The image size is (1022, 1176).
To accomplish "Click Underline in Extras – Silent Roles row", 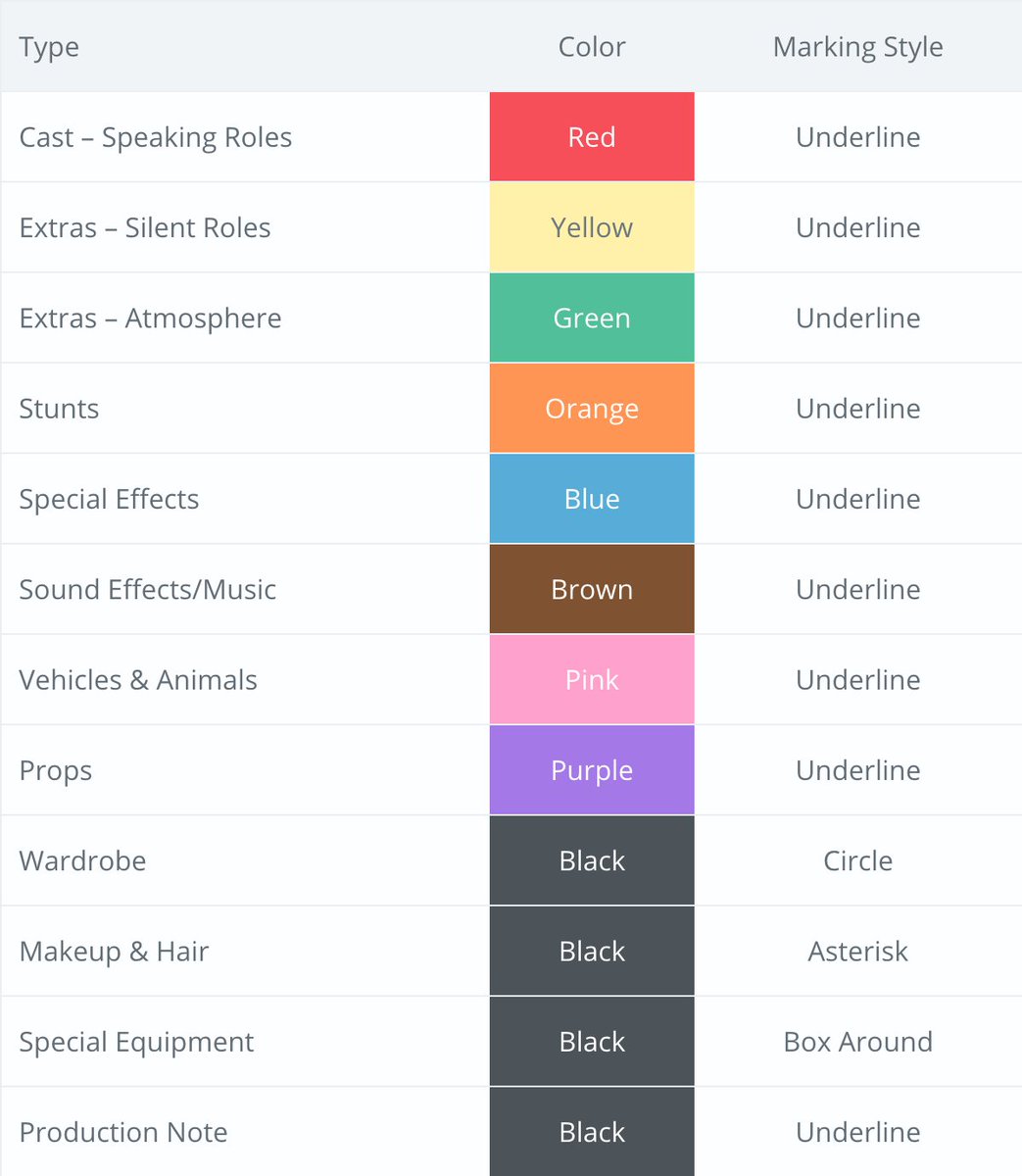I will tap(858, 227).
